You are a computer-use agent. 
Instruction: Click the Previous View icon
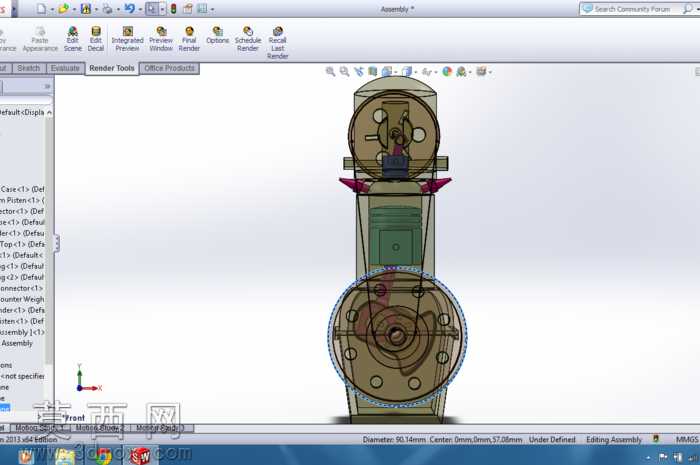(x=358, y=71)
